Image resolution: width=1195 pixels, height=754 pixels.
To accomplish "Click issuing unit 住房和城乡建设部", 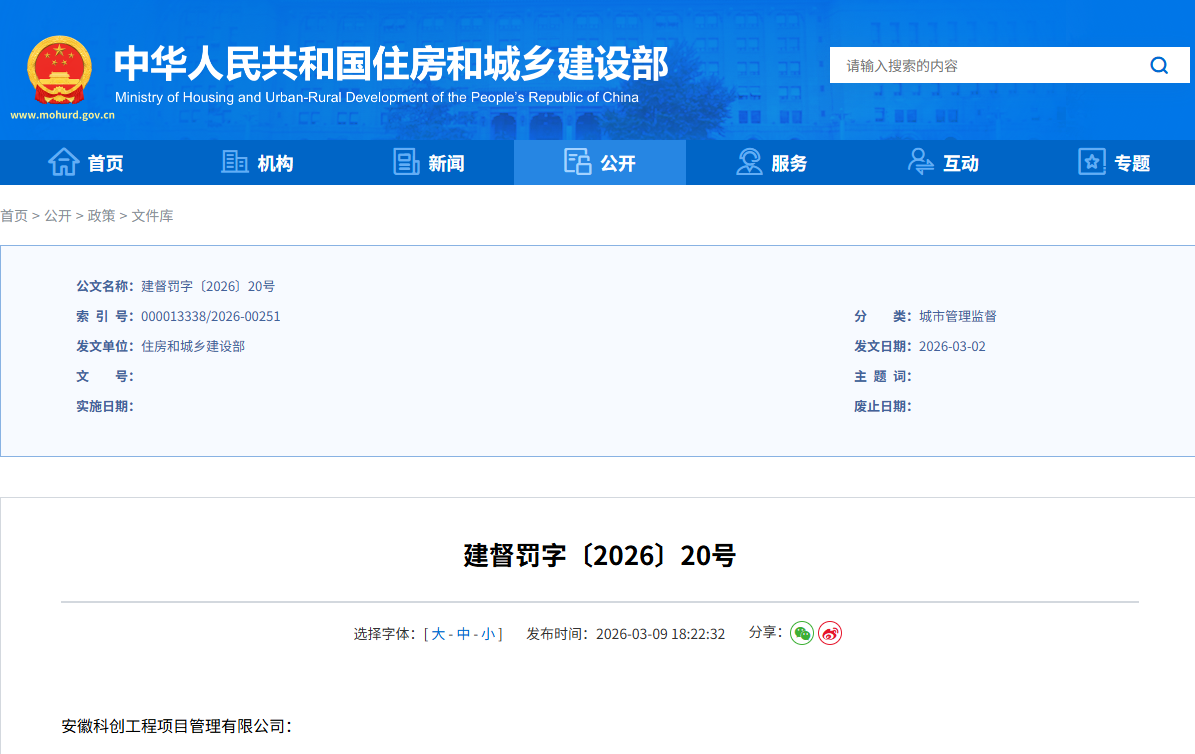I will click(x=193, y=346).
